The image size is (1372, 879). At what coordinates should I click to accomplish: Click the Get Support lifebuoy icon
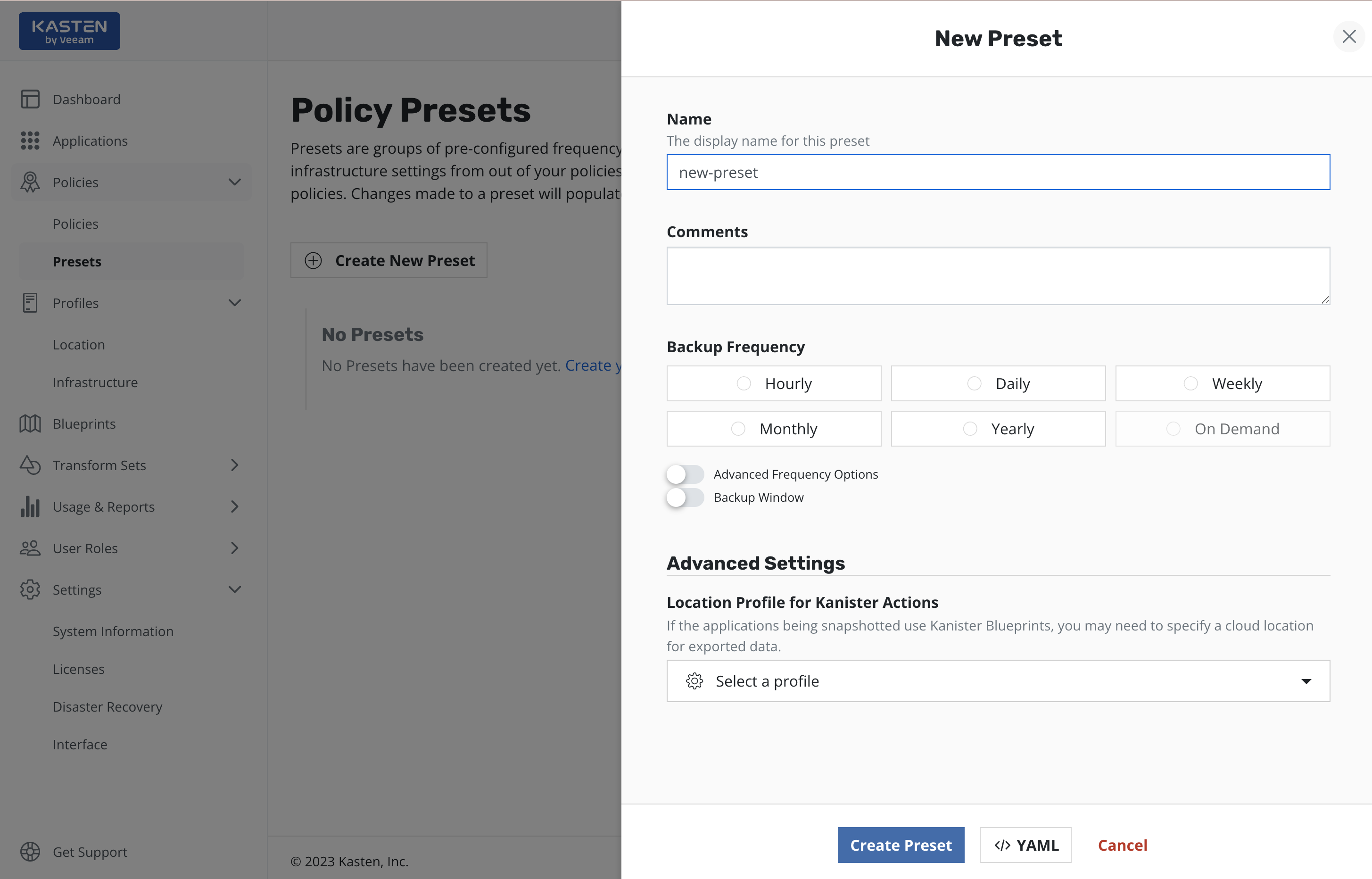coord(30,852)
